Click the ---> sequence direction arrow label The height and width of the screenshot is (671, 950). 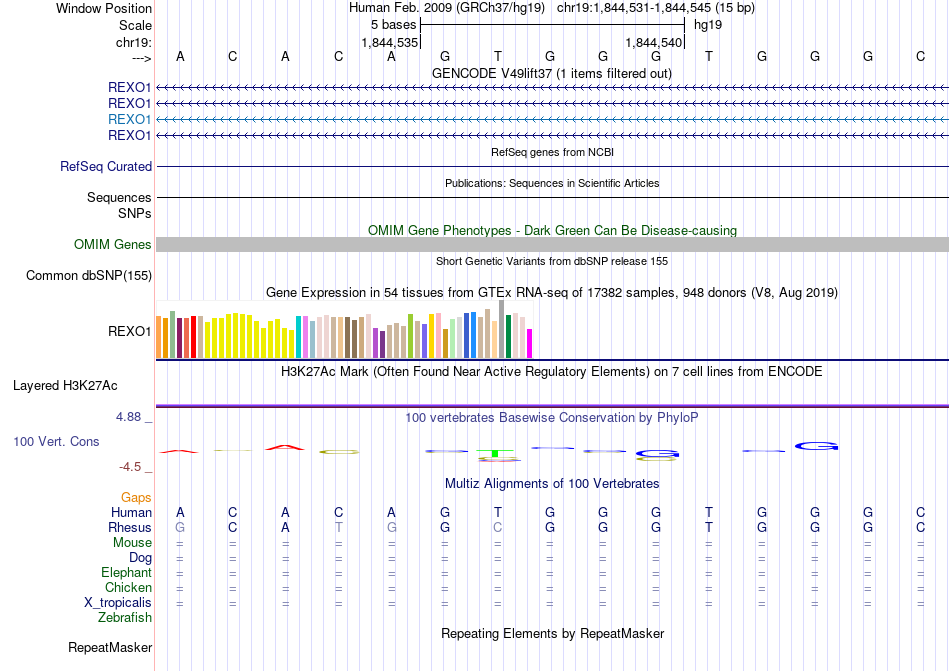[x=141, y=58]
